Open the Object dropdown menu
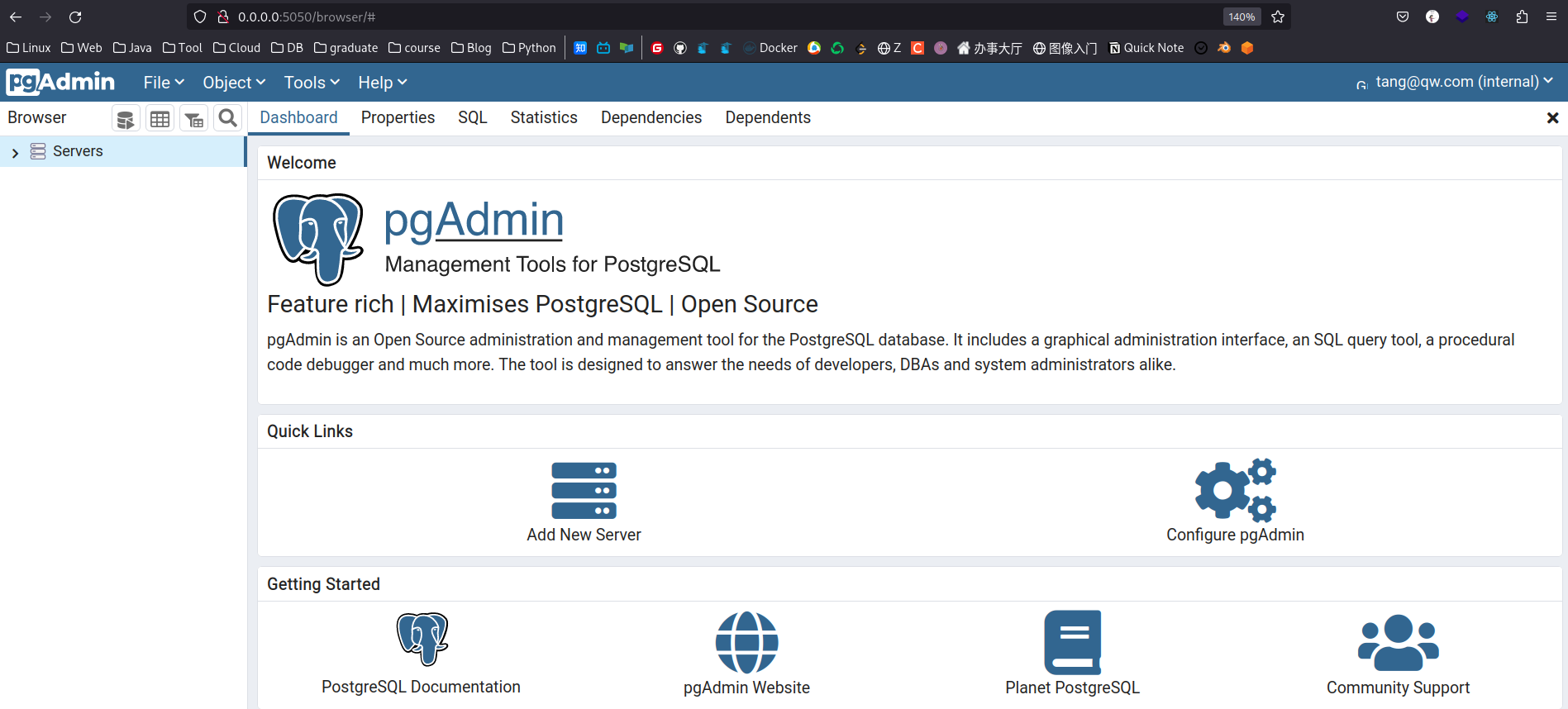The height and width of the screenshot is (709, 1568). 234,83
